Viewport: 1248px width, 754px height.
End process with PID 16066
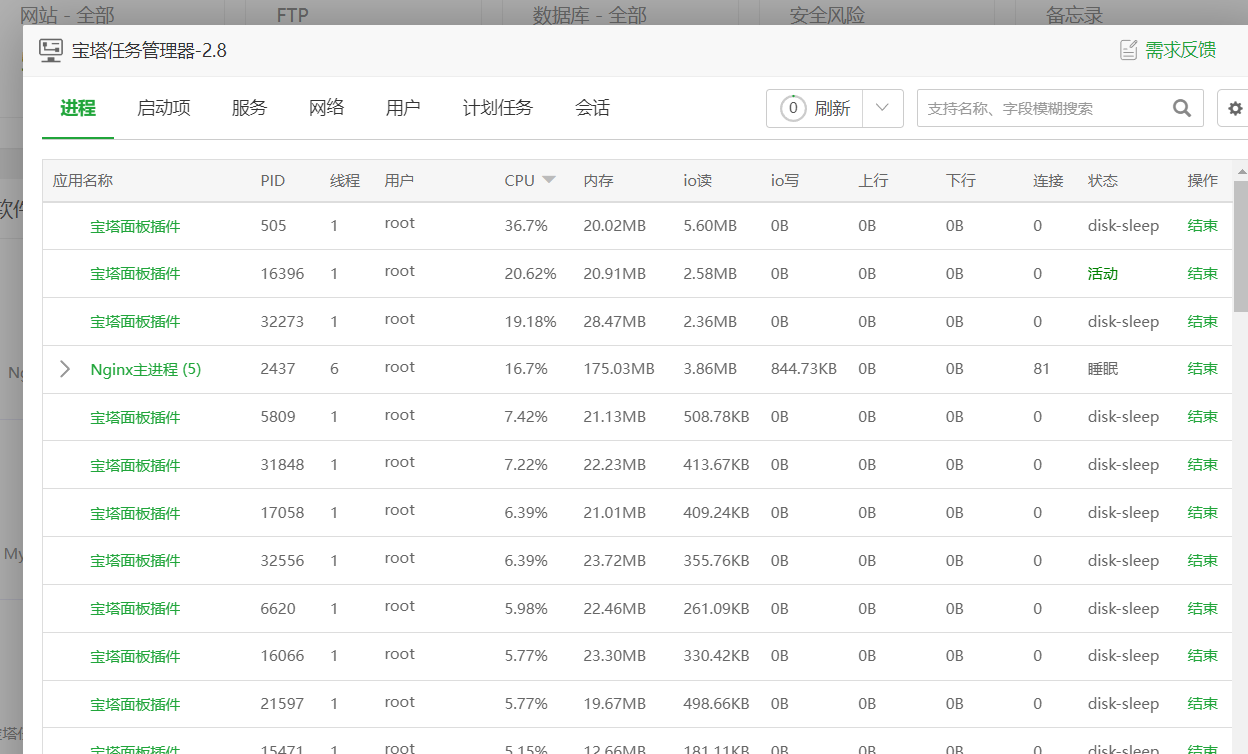click(1203, 656)
